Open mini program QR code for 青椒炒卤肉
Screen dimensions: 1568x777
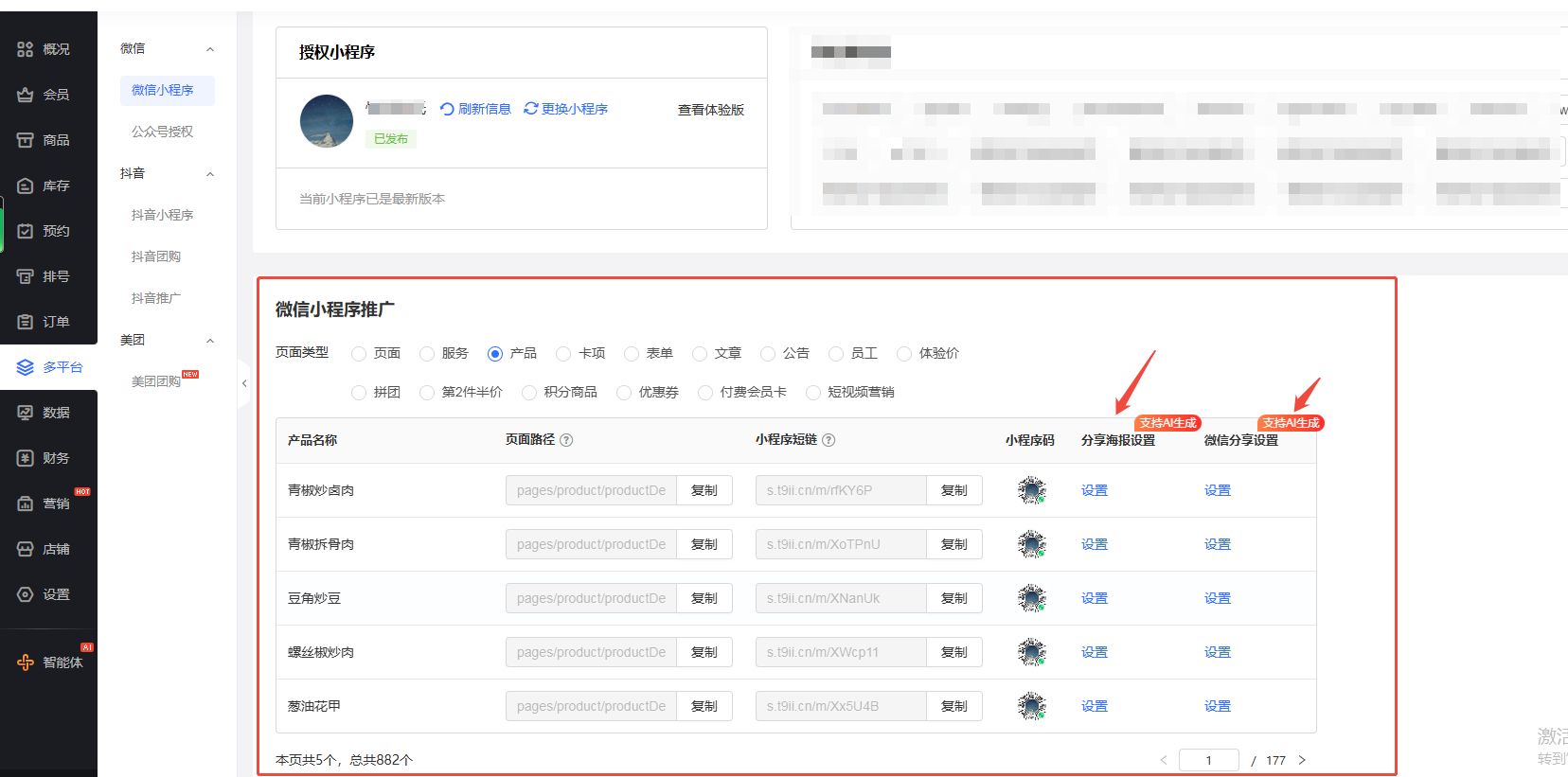tap(1031, 490)
